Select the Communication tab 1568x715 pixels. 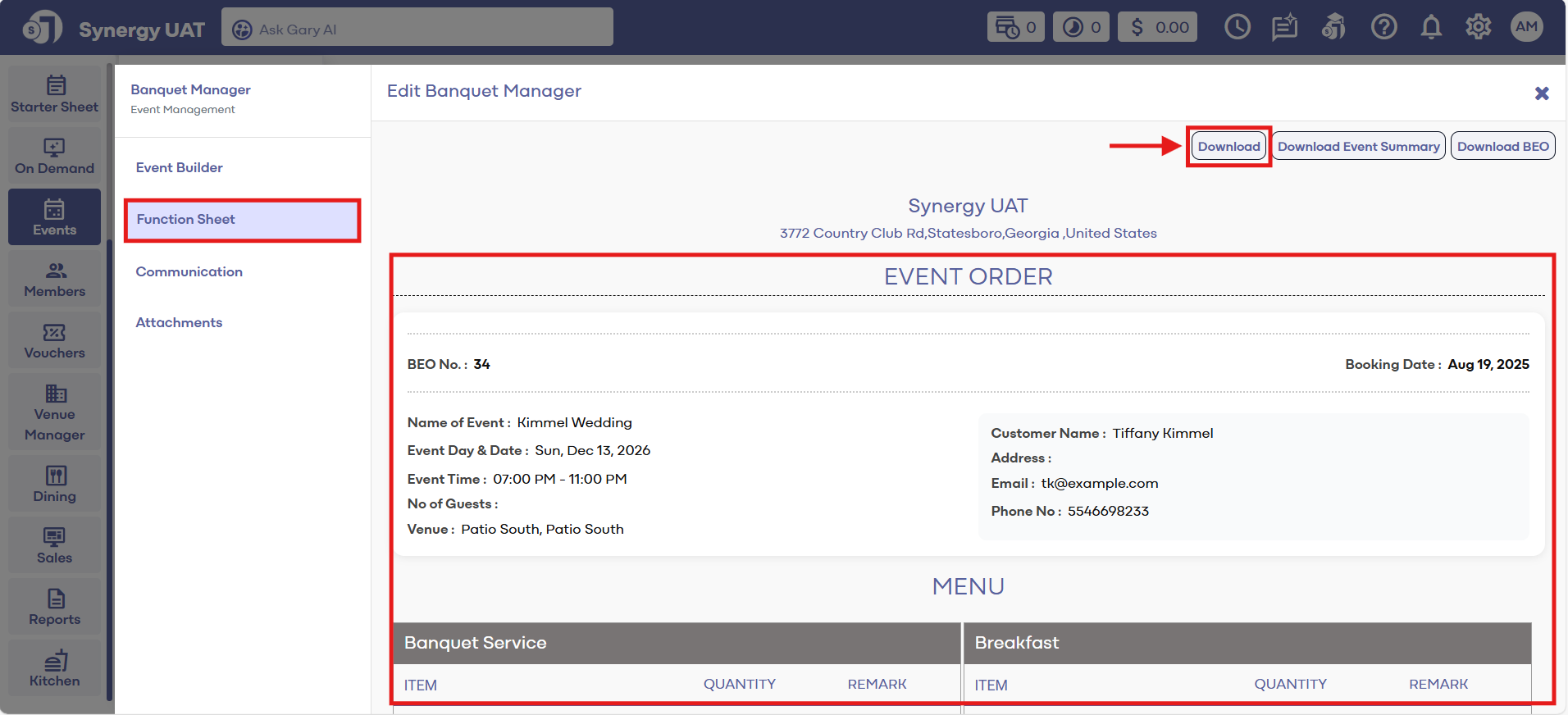click(x=189, y=271)
